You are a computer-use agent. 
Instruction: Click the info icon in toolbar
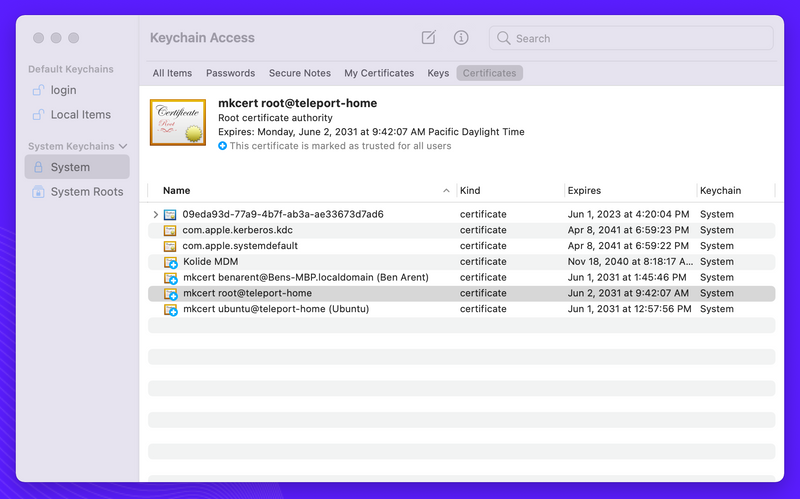[x=461, y=38]
